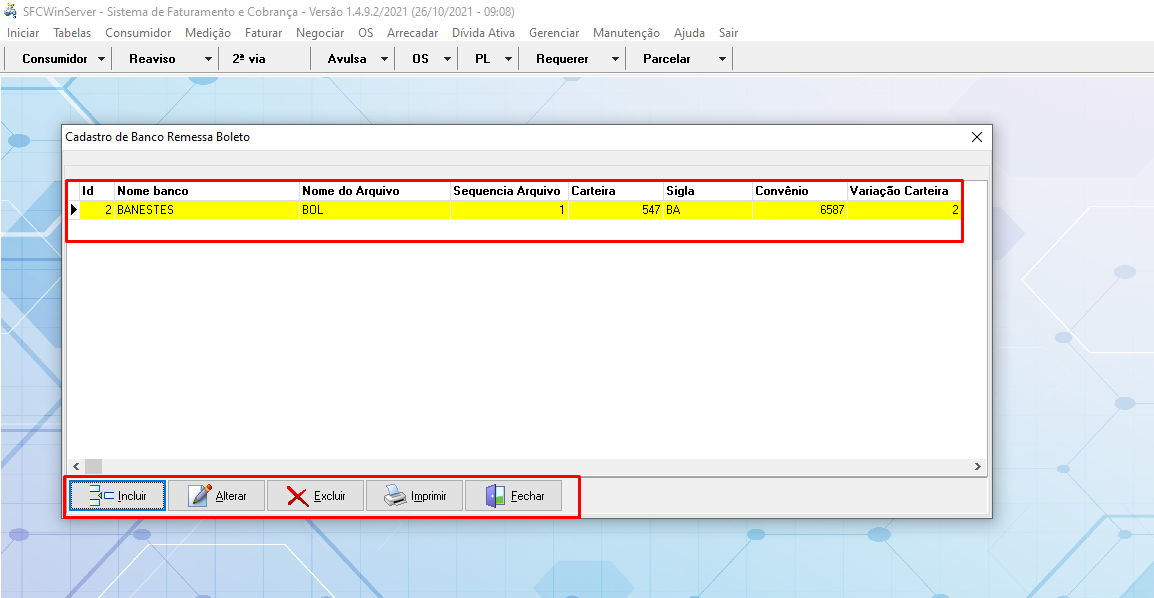Click the horizontal scrollbar right arrow

click(x=978, y=467)
